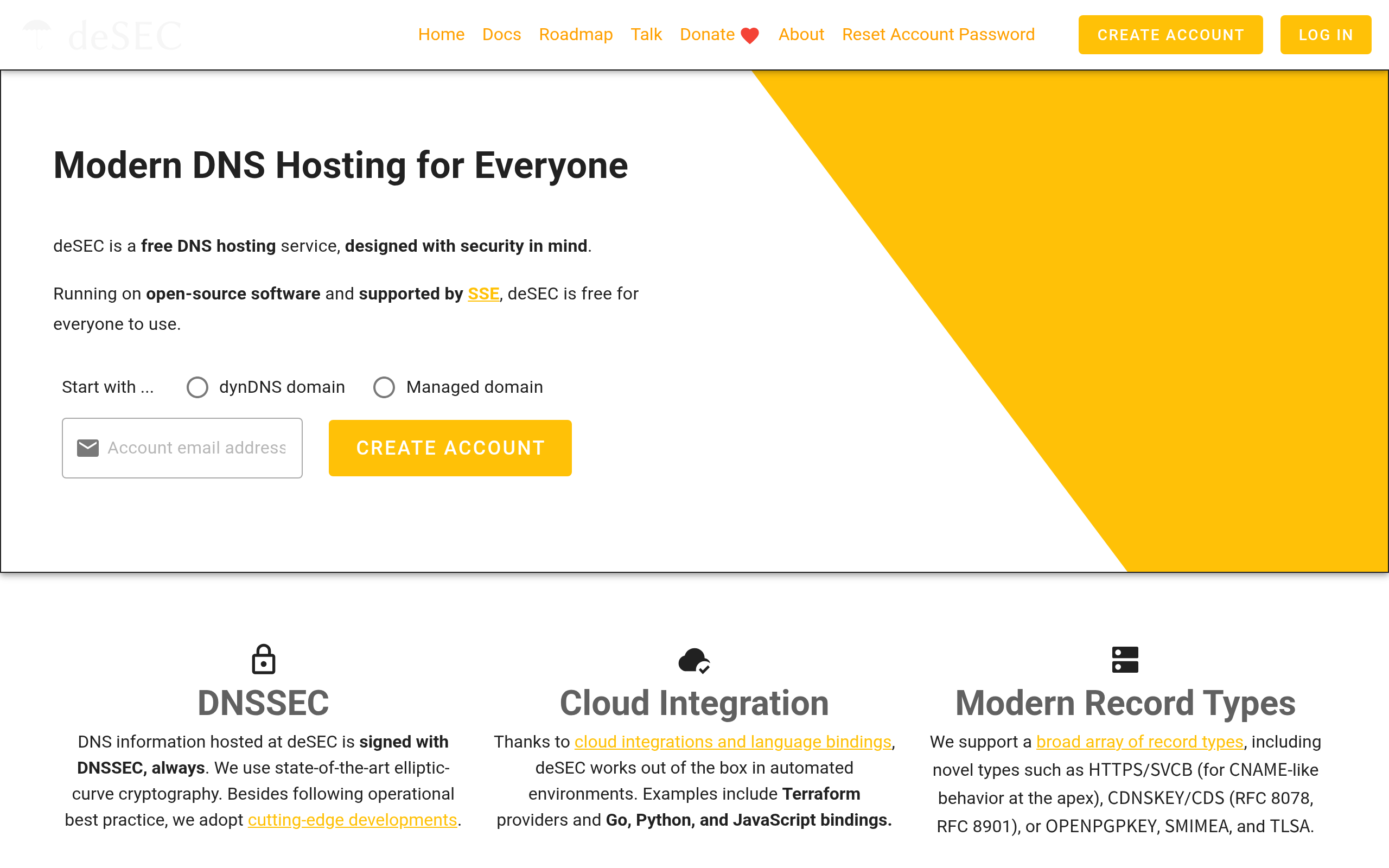Open the Donate nav item
The image size is (1389, 868).
pos(719,34)
